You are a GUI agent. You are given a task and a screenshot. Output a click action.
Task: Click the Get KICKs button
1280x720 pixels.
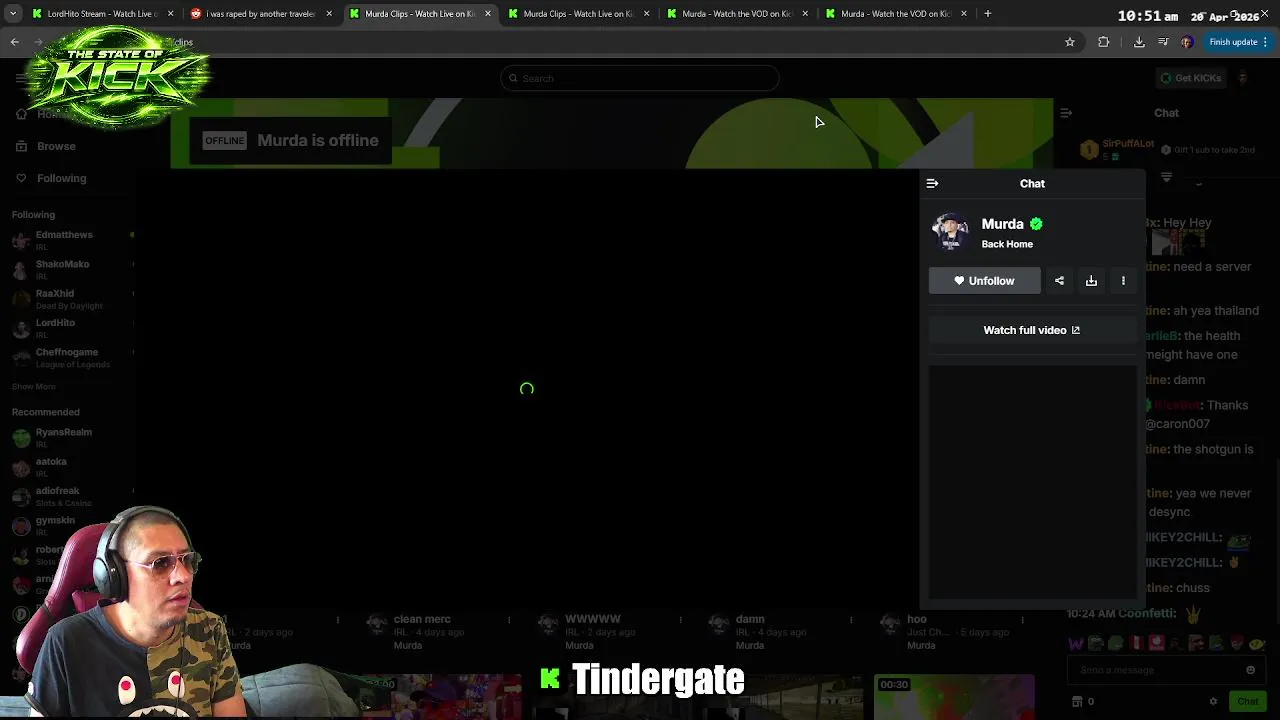coord(1190,78)
